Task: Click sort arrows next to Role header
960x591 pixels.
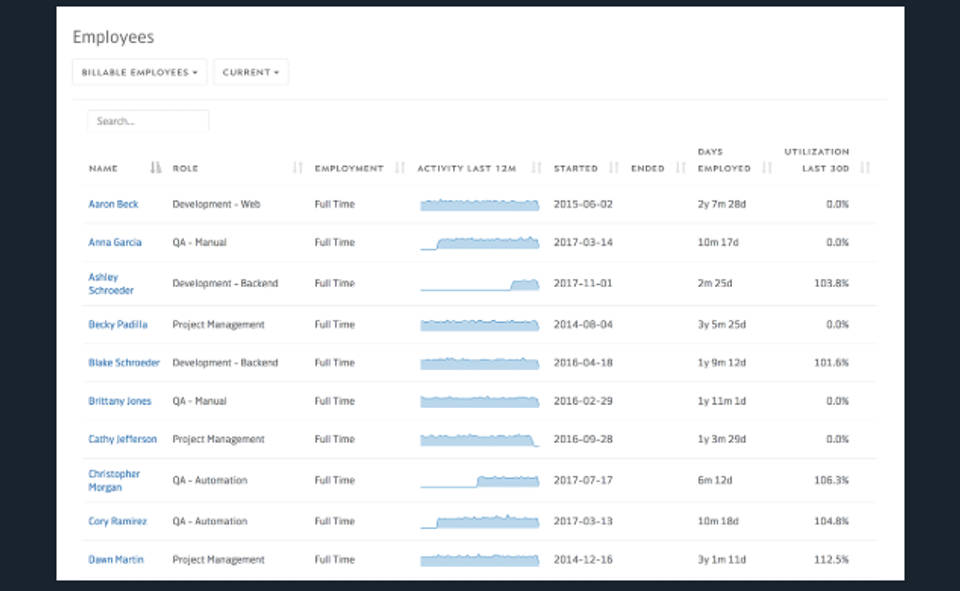Action: point(298,168)
